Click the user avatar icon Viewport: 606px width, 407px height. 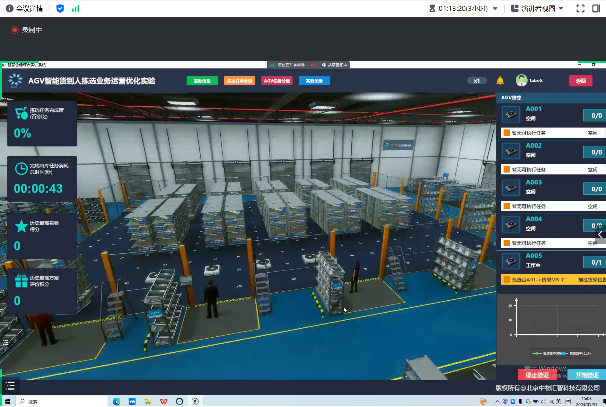pyautogui.click(x=521, y=81)
